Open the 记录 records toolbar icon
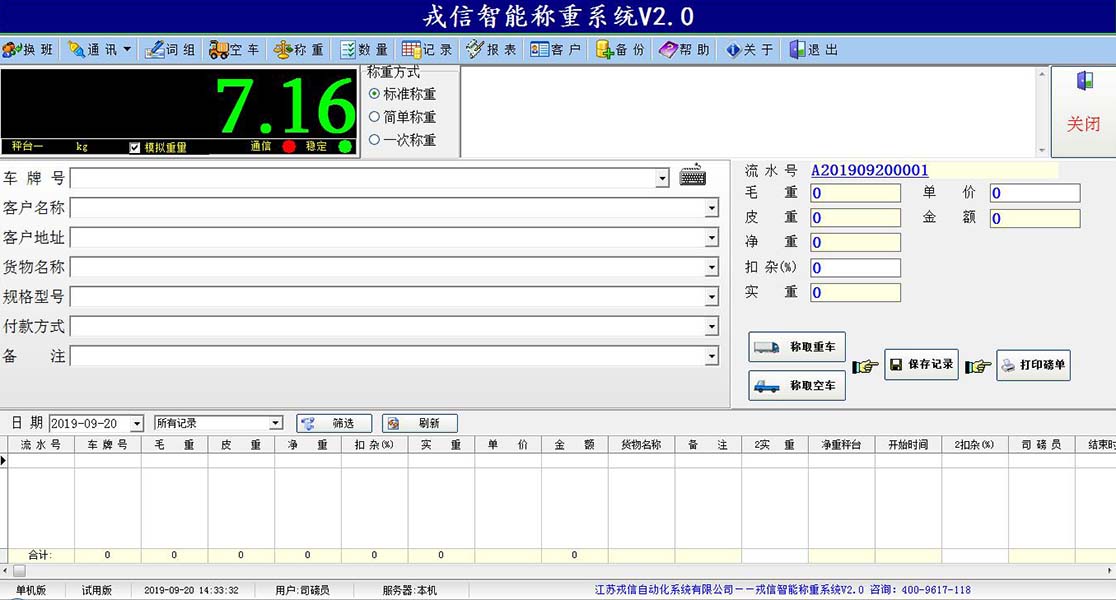This screenshot has width=1116, height=600. [411, 50]
